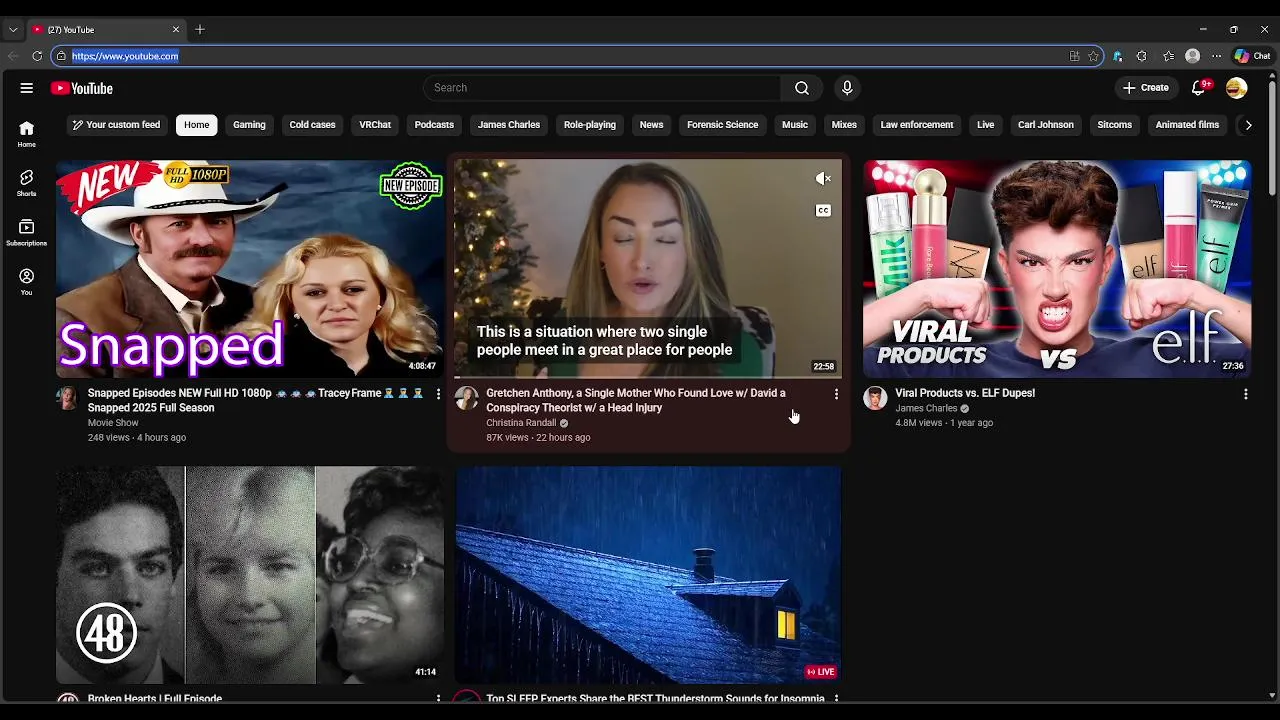The width and height of the screenshot is (1280, 720).
Task: Open the You section in sidebar
Action: [x=27, y=282]
